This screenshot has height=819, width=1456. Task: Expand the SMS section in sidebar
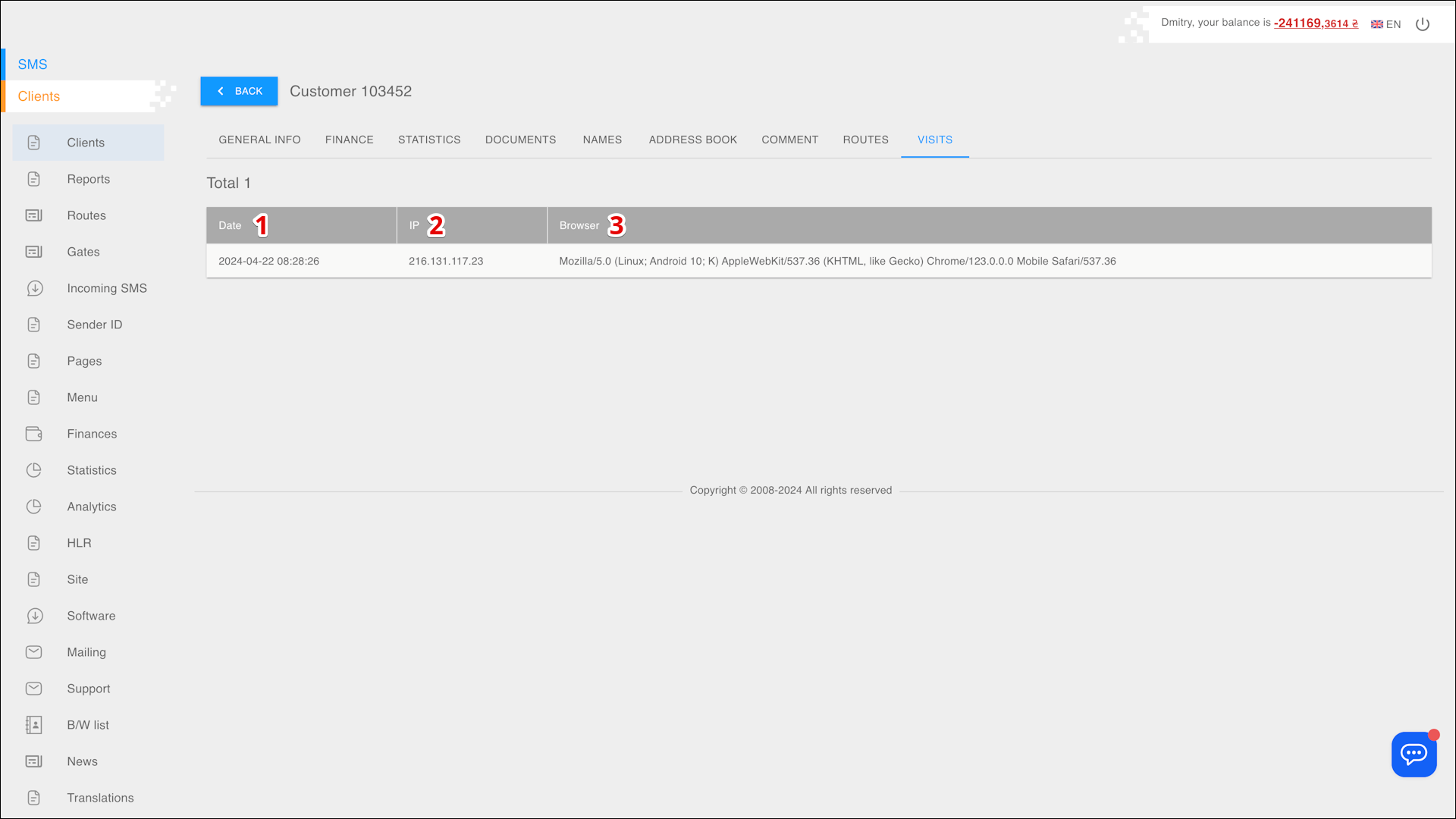pos(33,64)
